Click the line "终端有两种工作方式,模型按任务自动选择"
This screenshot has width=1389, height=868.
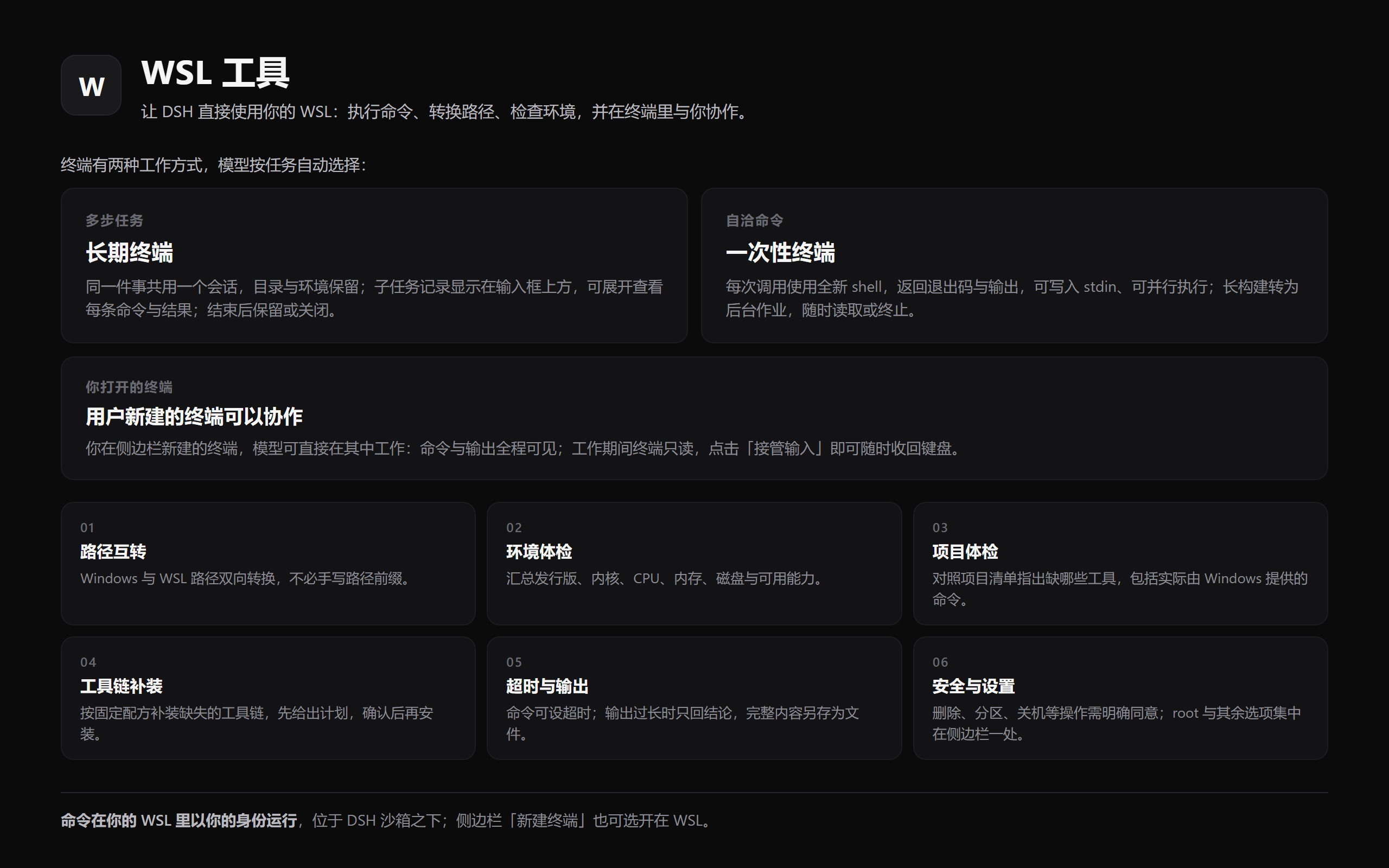214,165
